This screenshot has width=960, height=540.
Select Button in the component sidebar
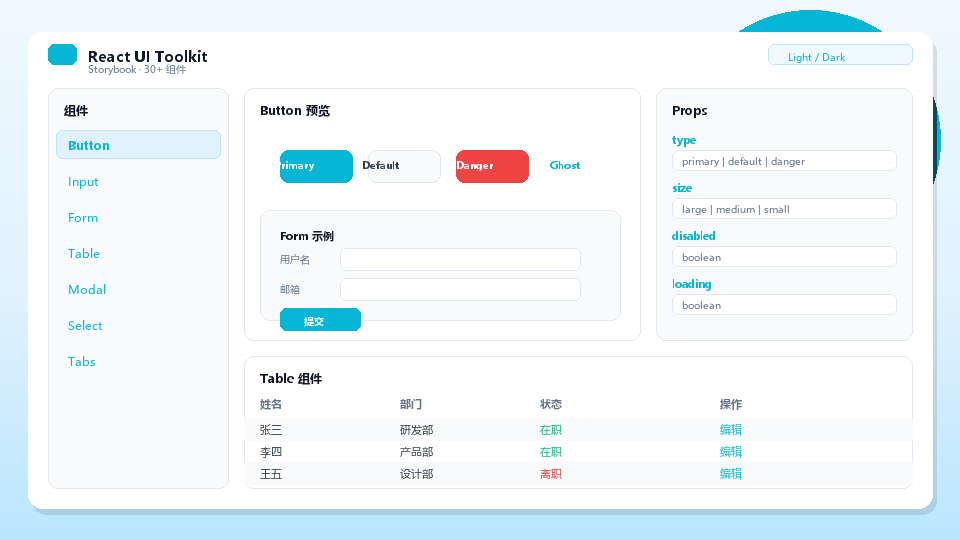[138, 144]
